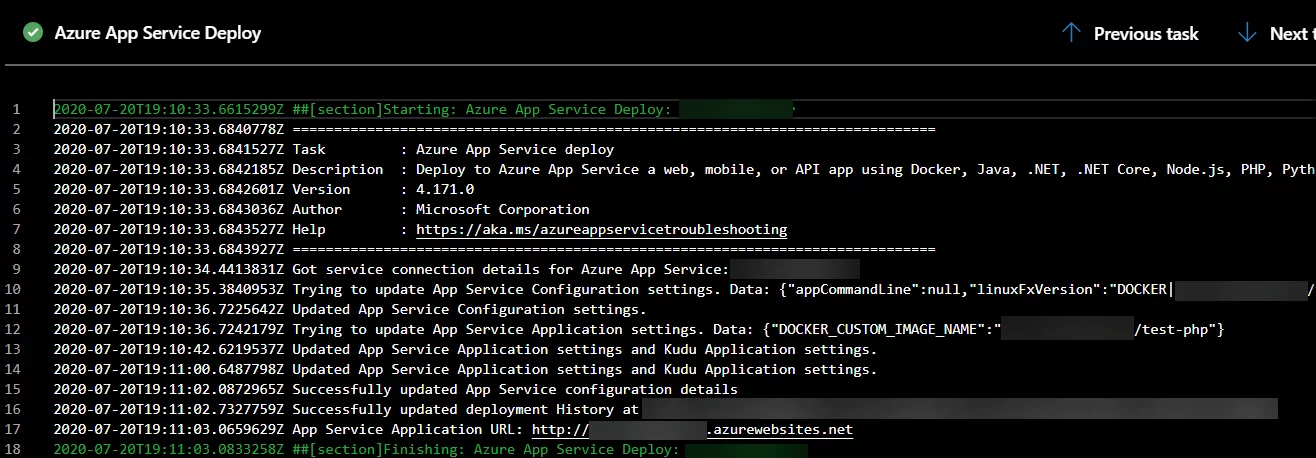Select 'Successfully updated deployment History' line
Screen dimensions: 1316x458
665,409
